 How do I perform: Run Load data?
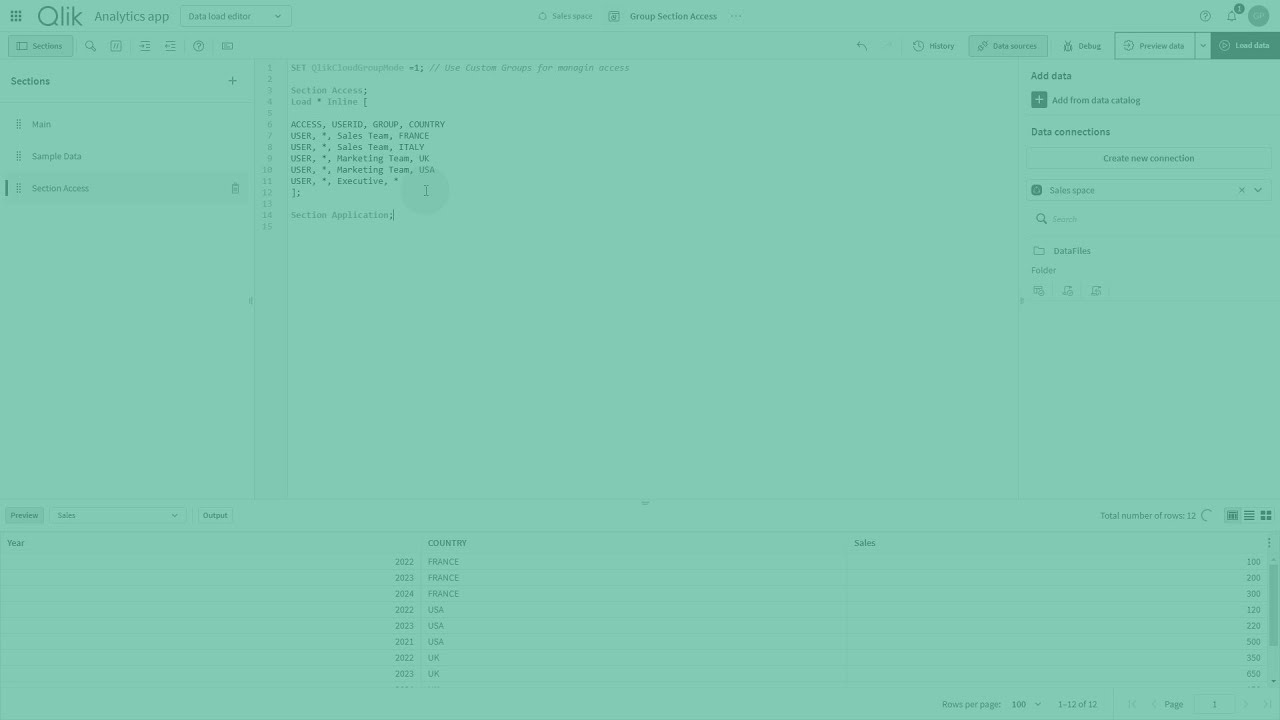point(1245,46)
